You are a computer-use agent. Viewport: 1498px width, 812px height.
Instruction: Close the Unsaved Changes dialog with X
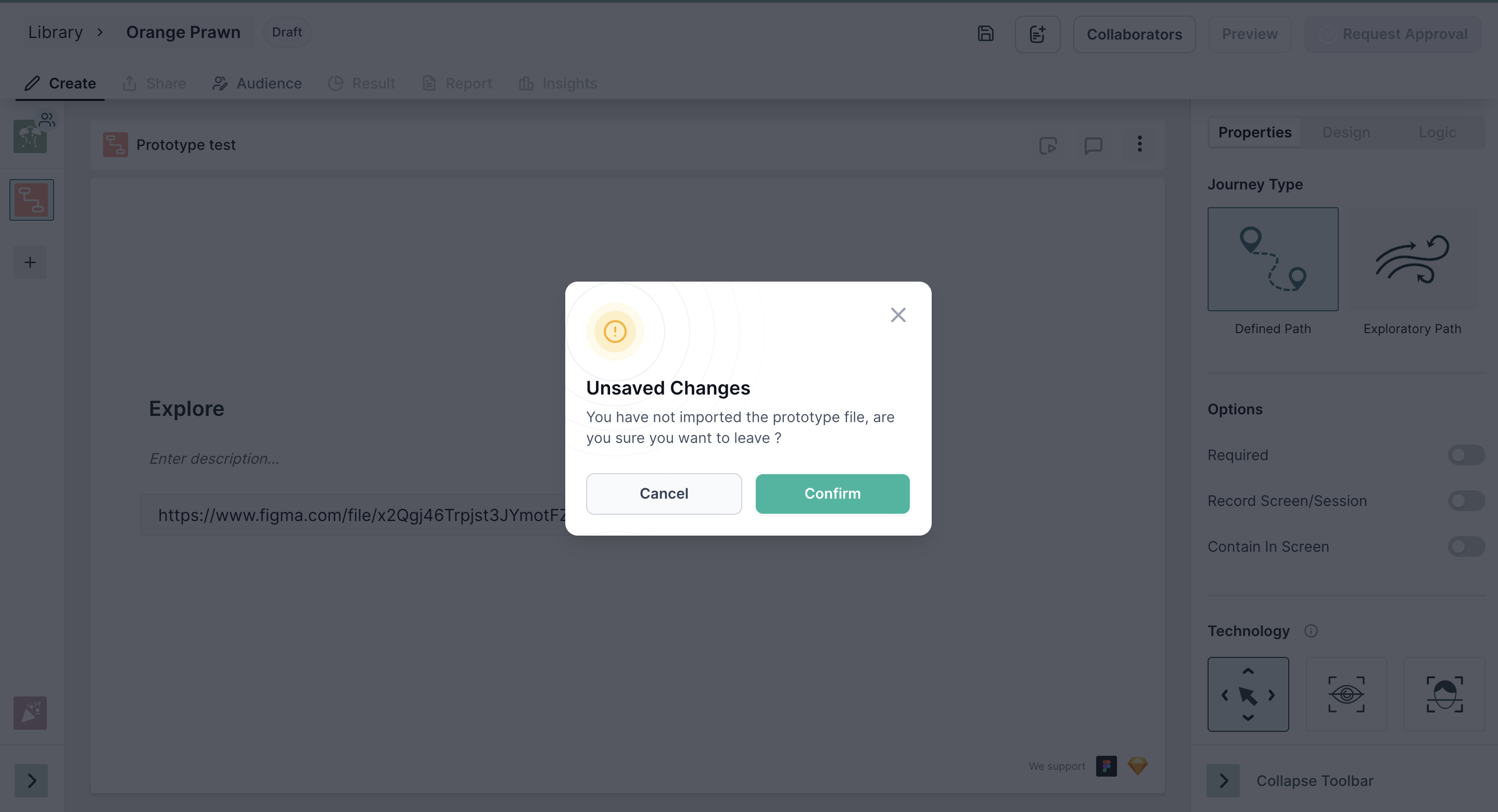click(x=898, y=315)
